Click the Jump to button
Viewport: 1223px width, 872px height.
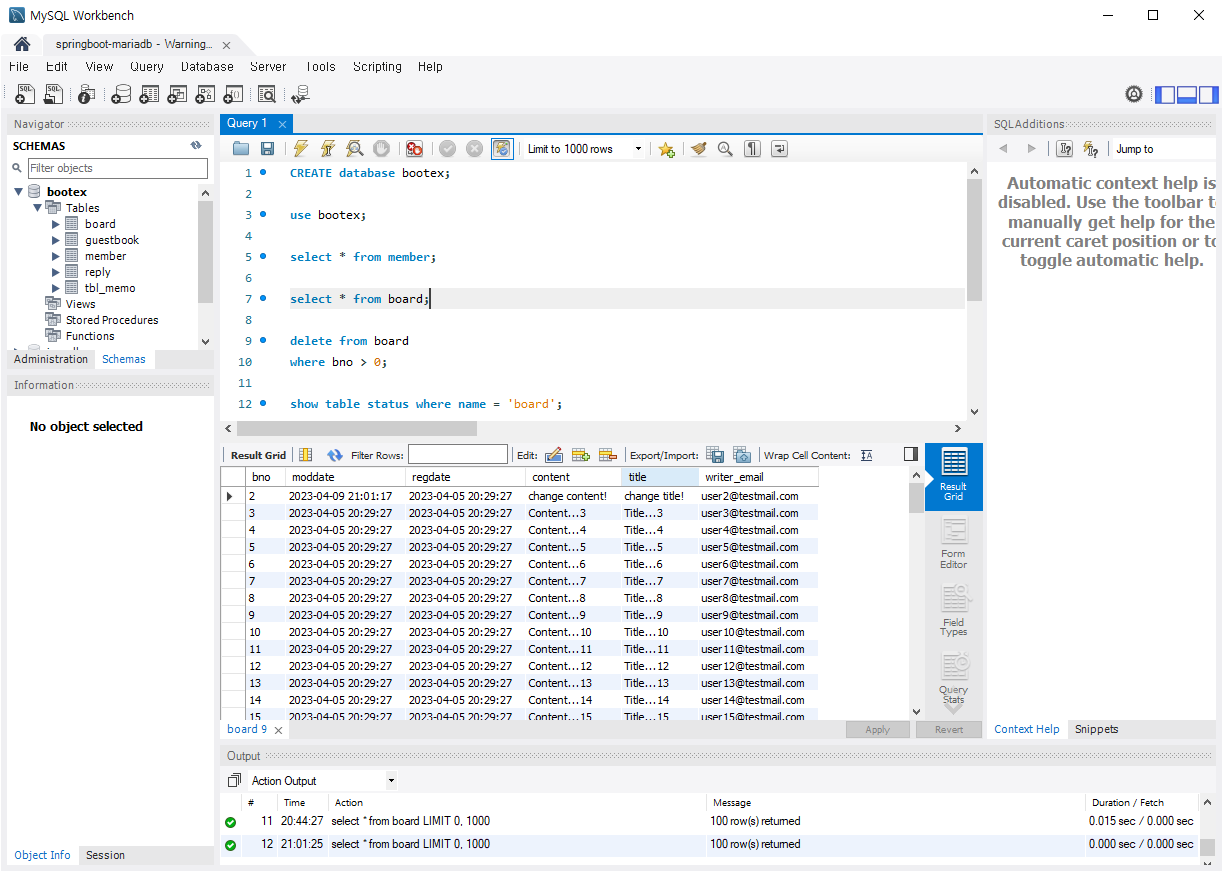coord(1135,149)
